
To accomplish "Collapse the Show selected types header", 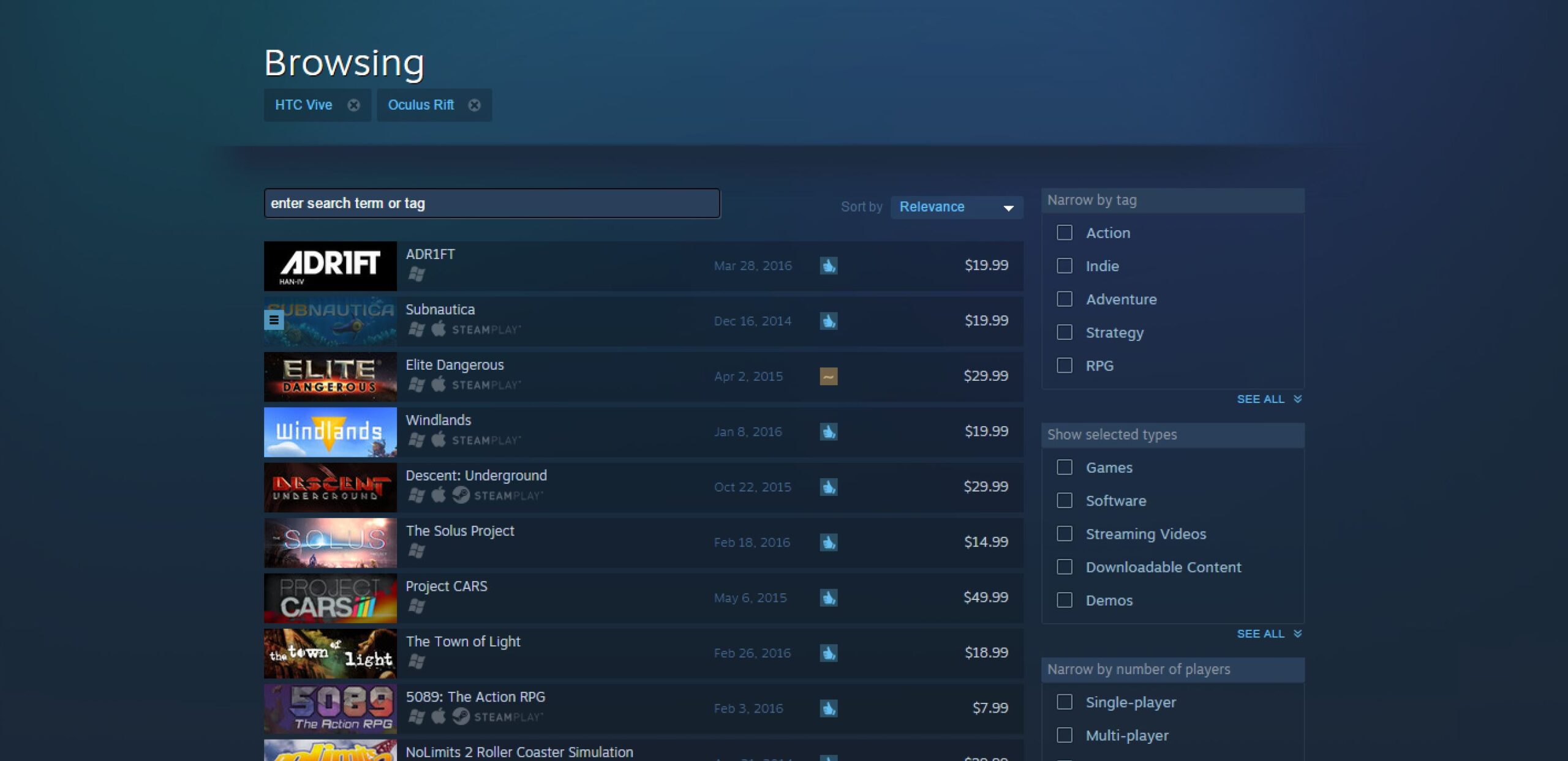I will [x=1173, y=435].
